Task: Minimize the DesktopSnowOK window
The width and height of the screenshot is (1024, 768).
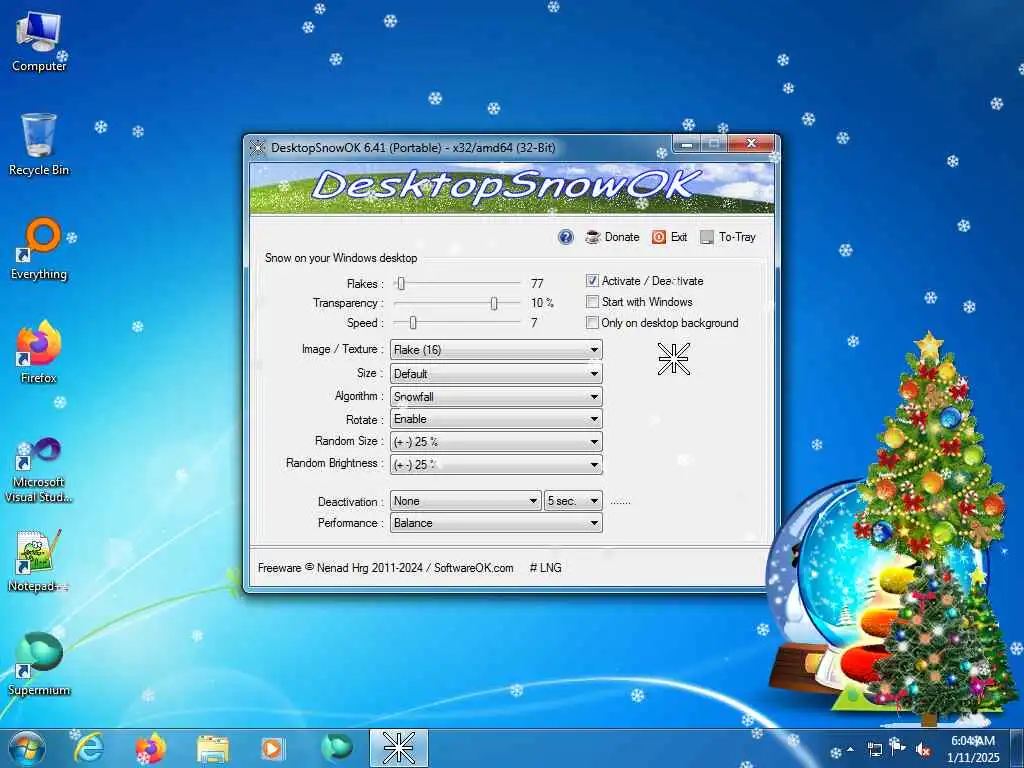Action: [x=686, y=144]
